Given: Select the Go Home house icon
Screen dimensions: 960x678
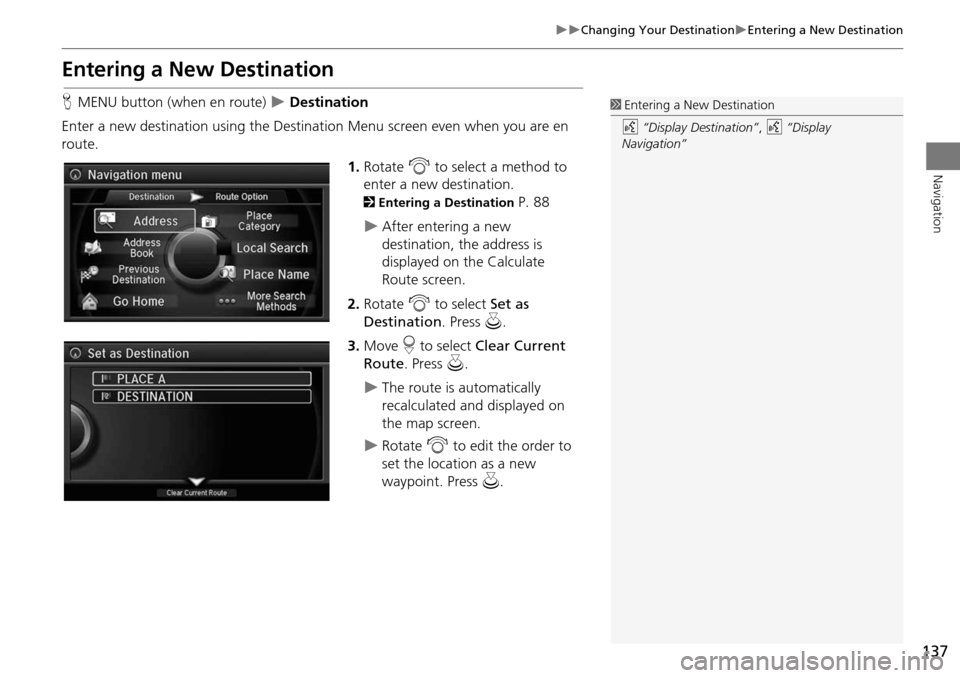Looking at the screenshot, I should pyautogui.click(x=90, y=301).
